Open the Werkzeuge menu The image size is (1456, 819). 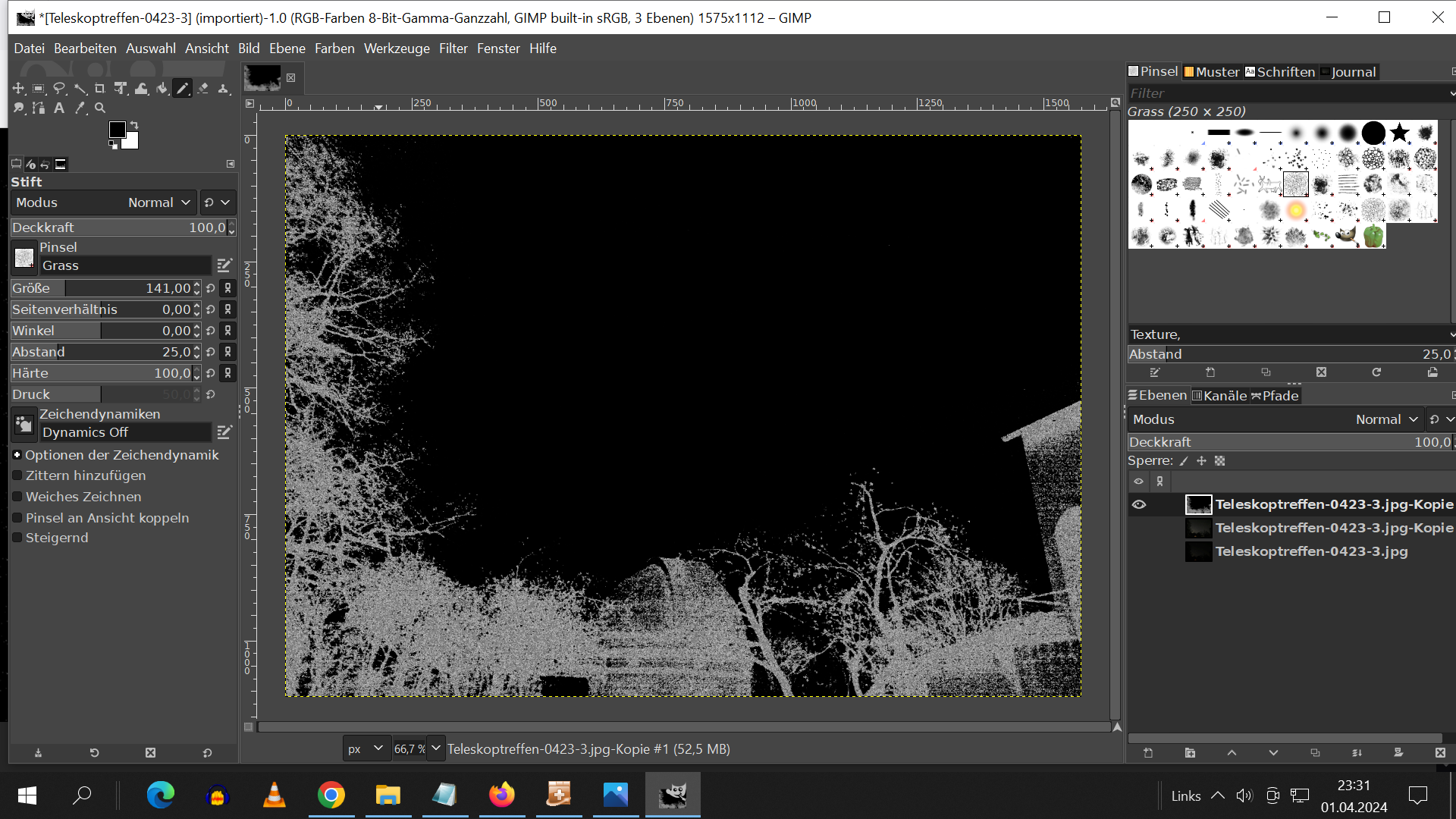[x=397, y=49]
